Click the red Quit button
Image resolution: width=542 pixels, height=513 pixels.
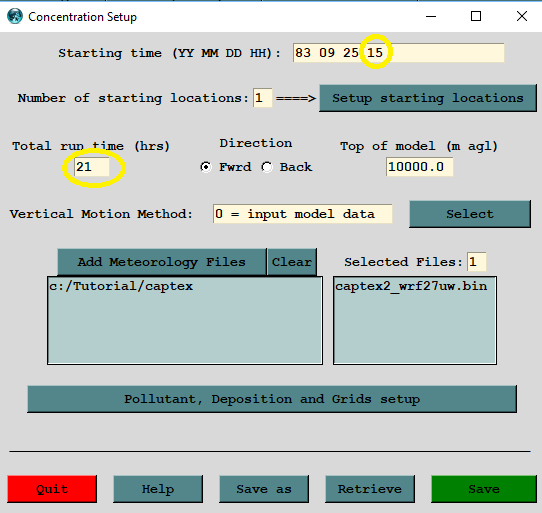coord(52,489)
